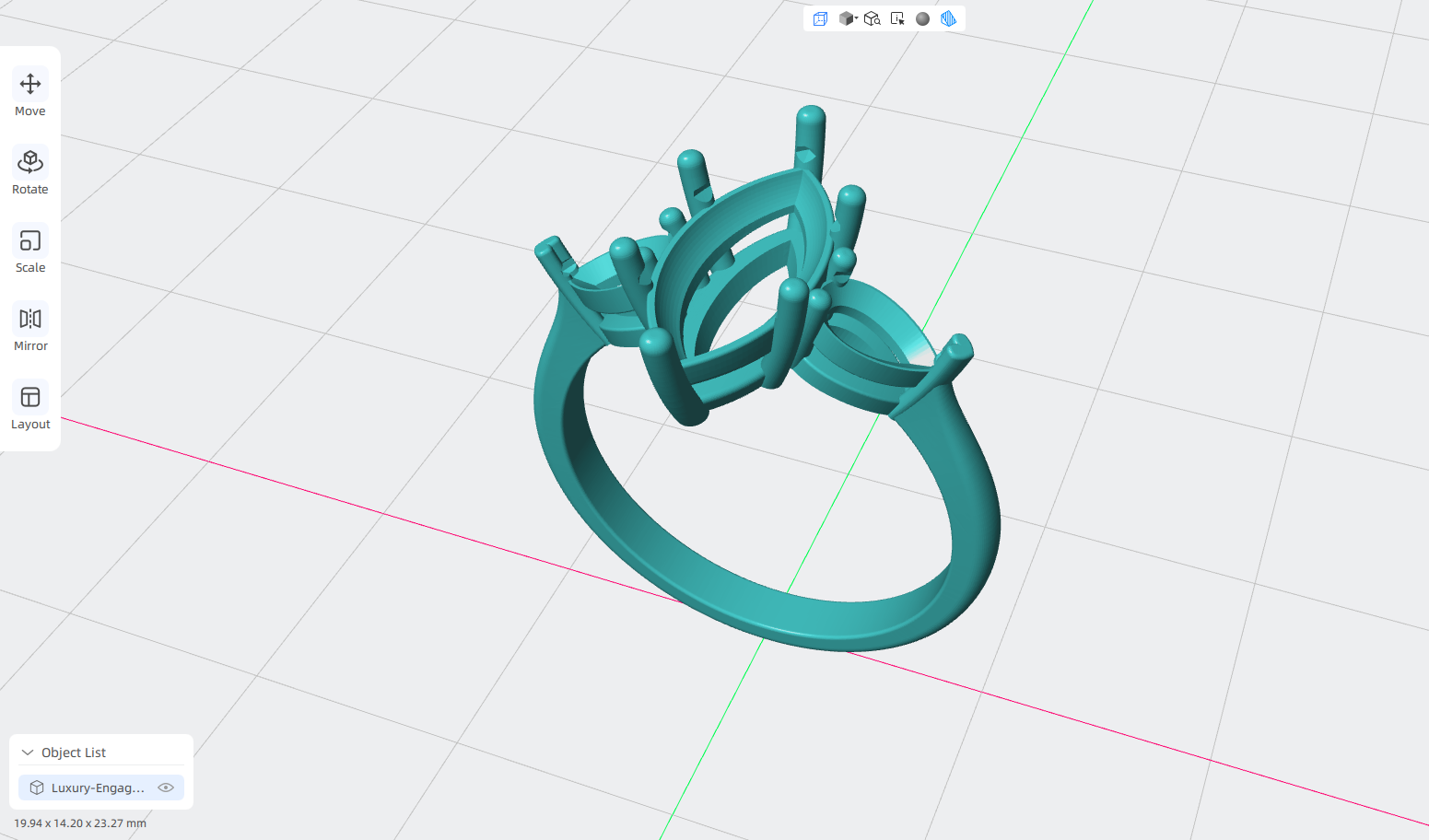Screen dimensions: 1429x840
Task: Click the Object List heading text
Action: click(74, 752)
